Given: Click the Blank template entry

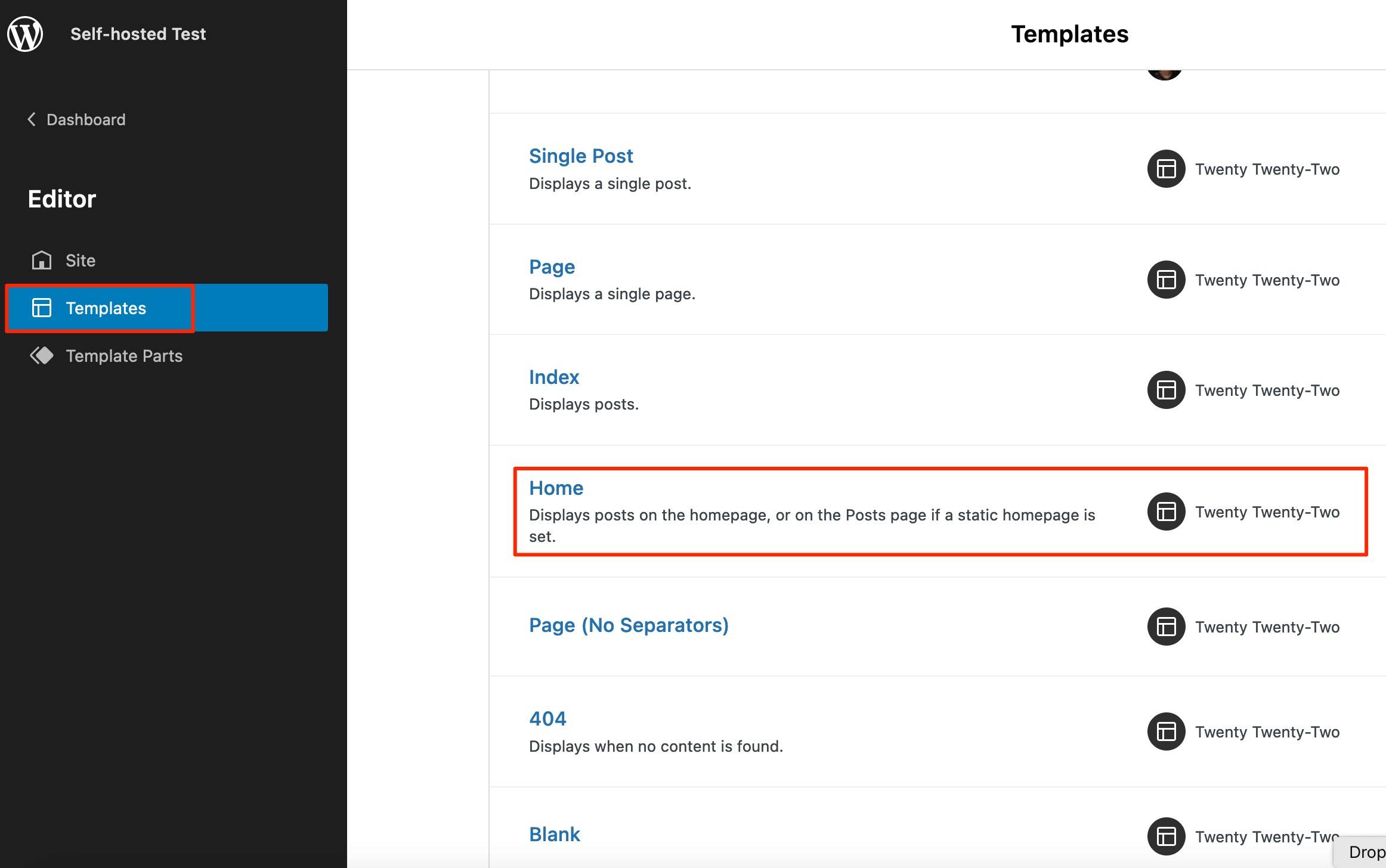Looking at the screenshot, I should (x=555, y=832).
